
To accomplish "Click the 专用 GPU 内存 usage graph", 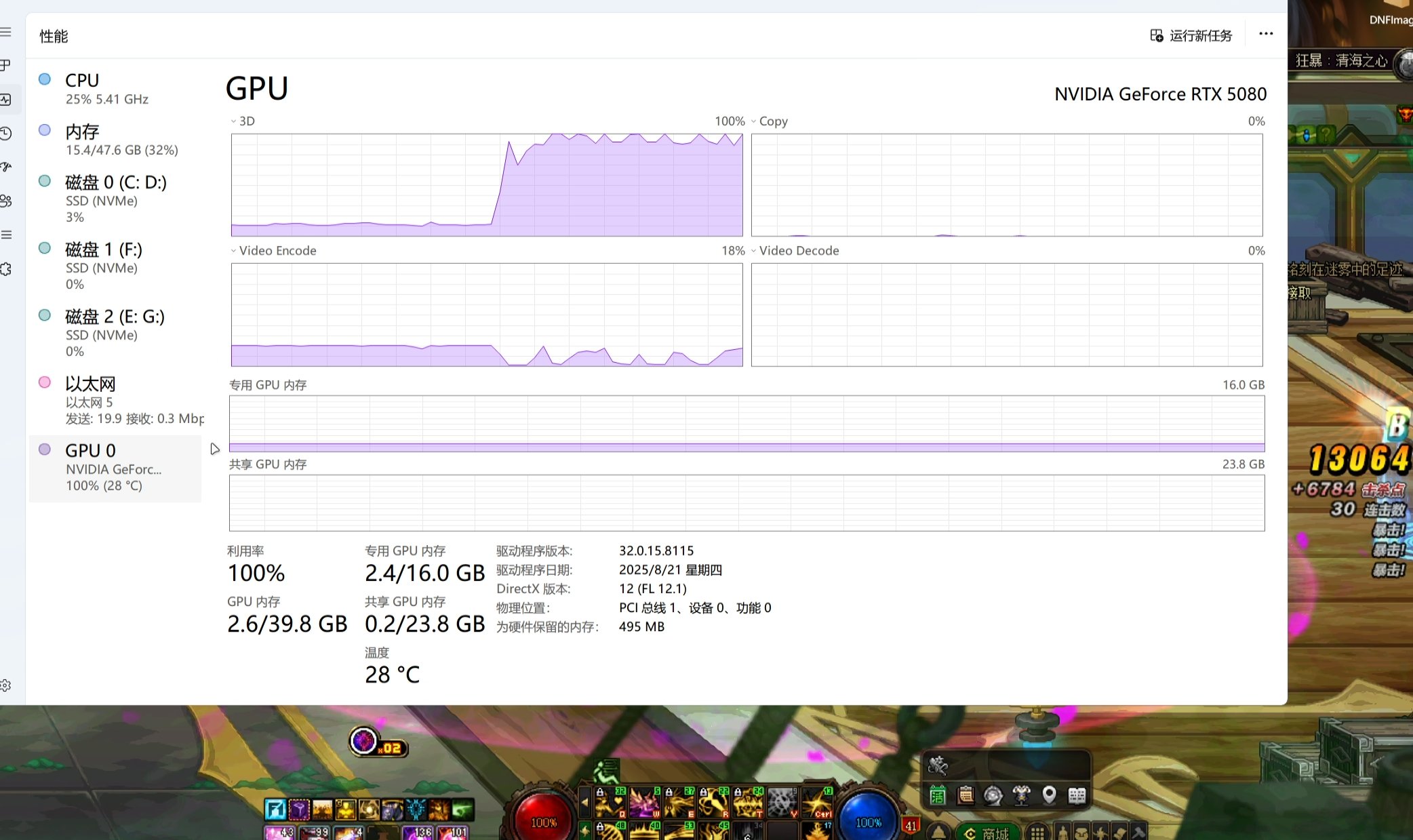I will (747, 423).
